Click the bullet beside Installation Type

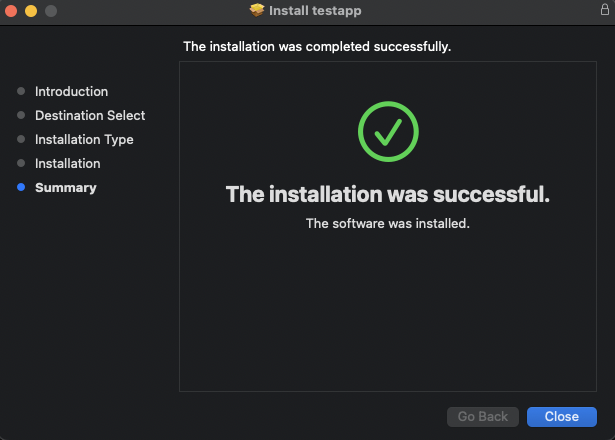click(21, 139)
